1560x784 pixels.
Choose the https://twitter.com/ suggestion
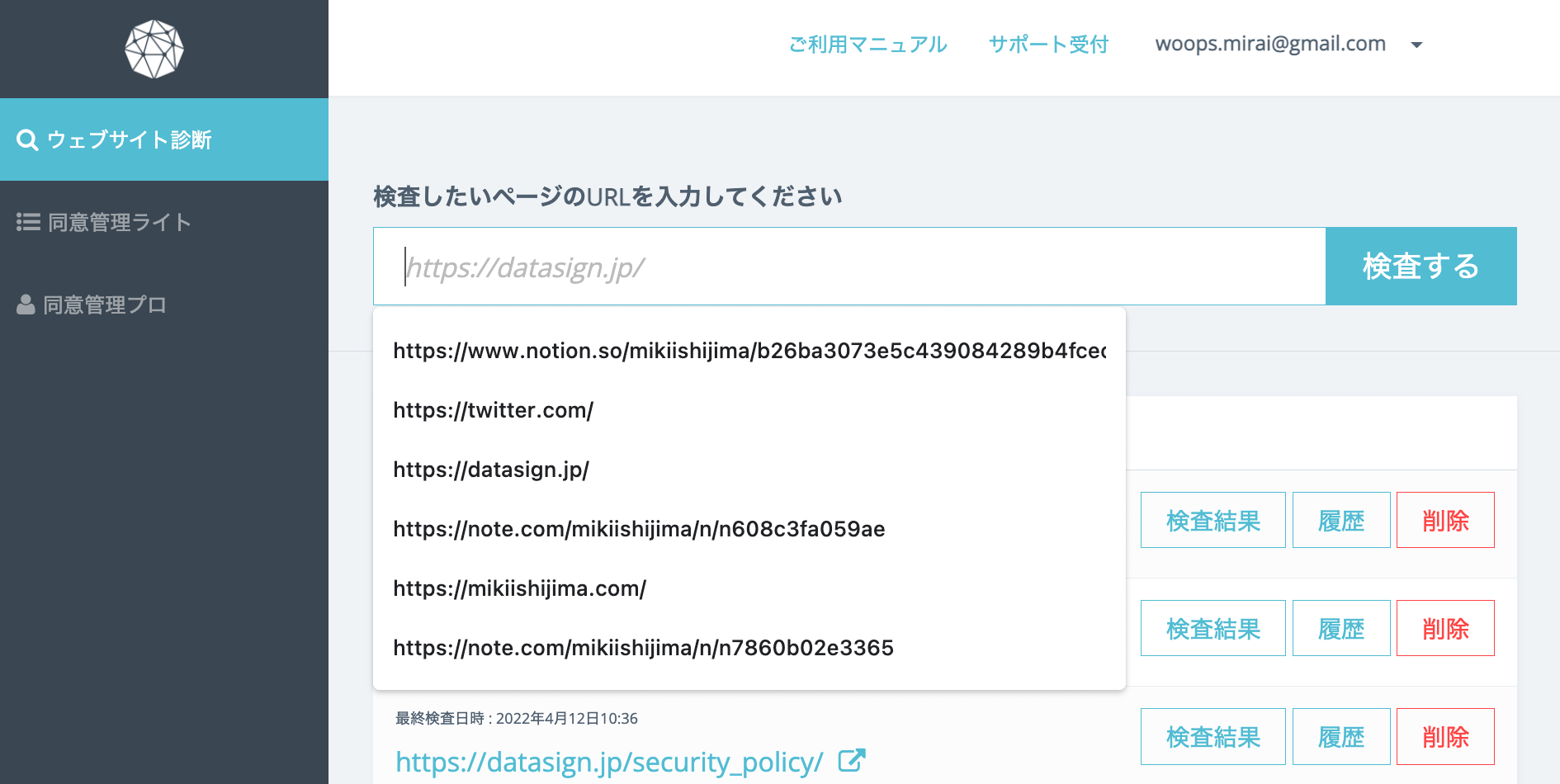pos(749,410)
